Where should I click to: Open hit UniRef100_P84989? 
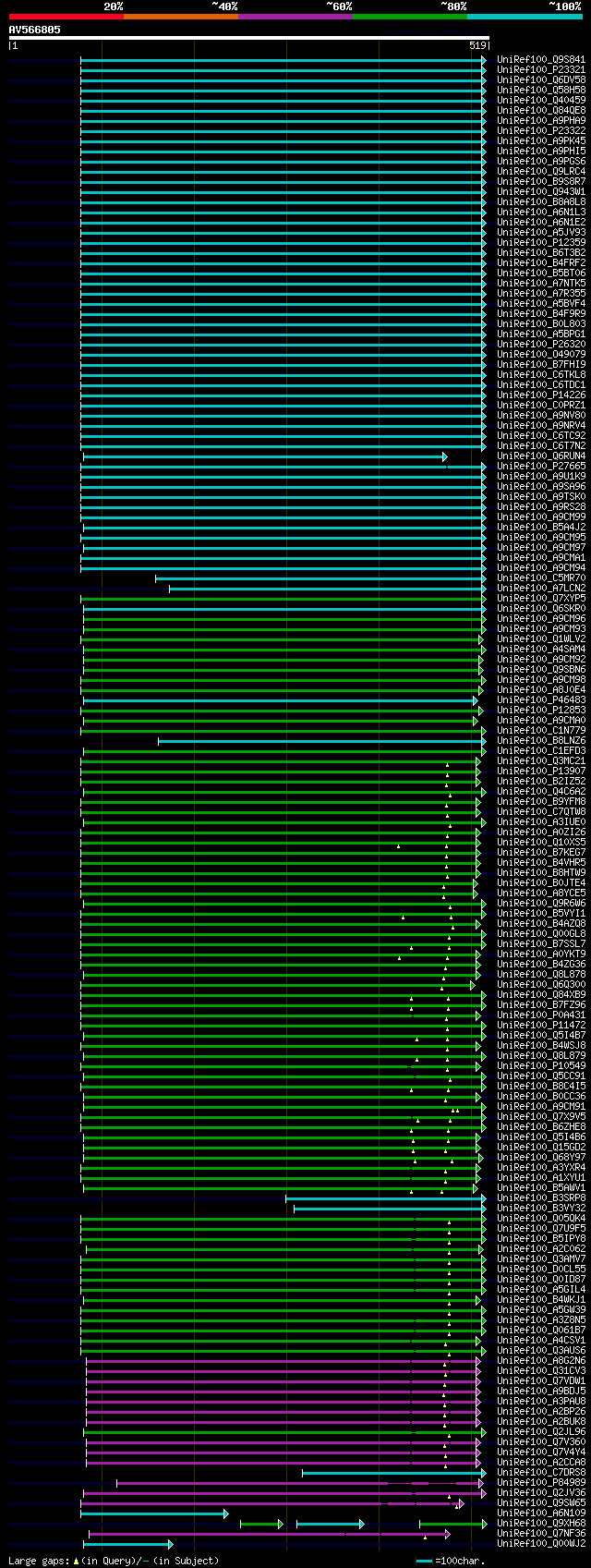[x=541, y=1483]
